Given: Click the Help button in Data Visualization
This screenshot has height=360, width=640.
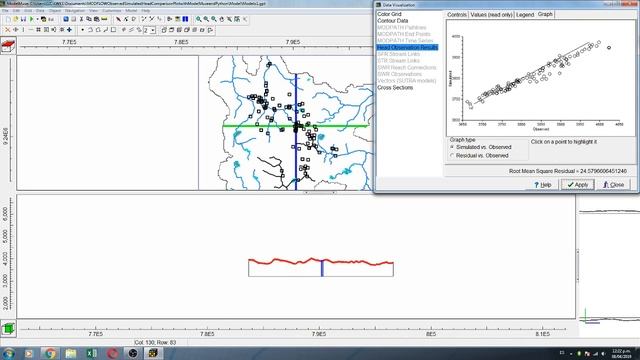Looking at the screenshot, I should point(543,185).
